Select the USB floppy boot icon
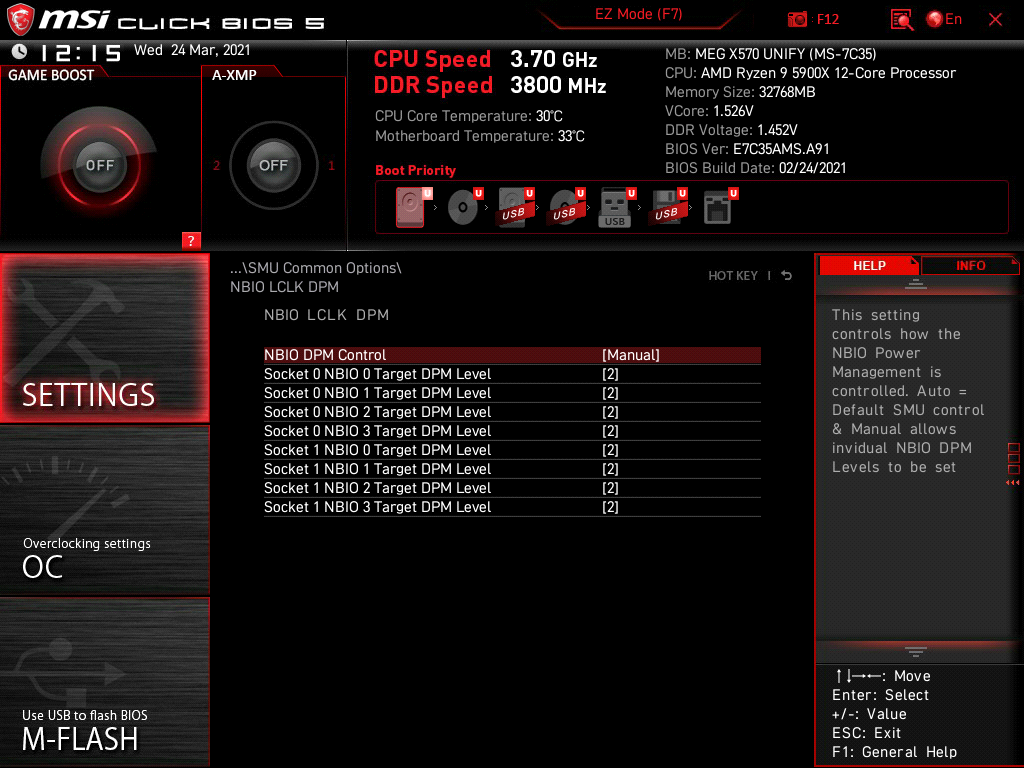The height and width of the screenshot is (768, 1024). point(668,207)
